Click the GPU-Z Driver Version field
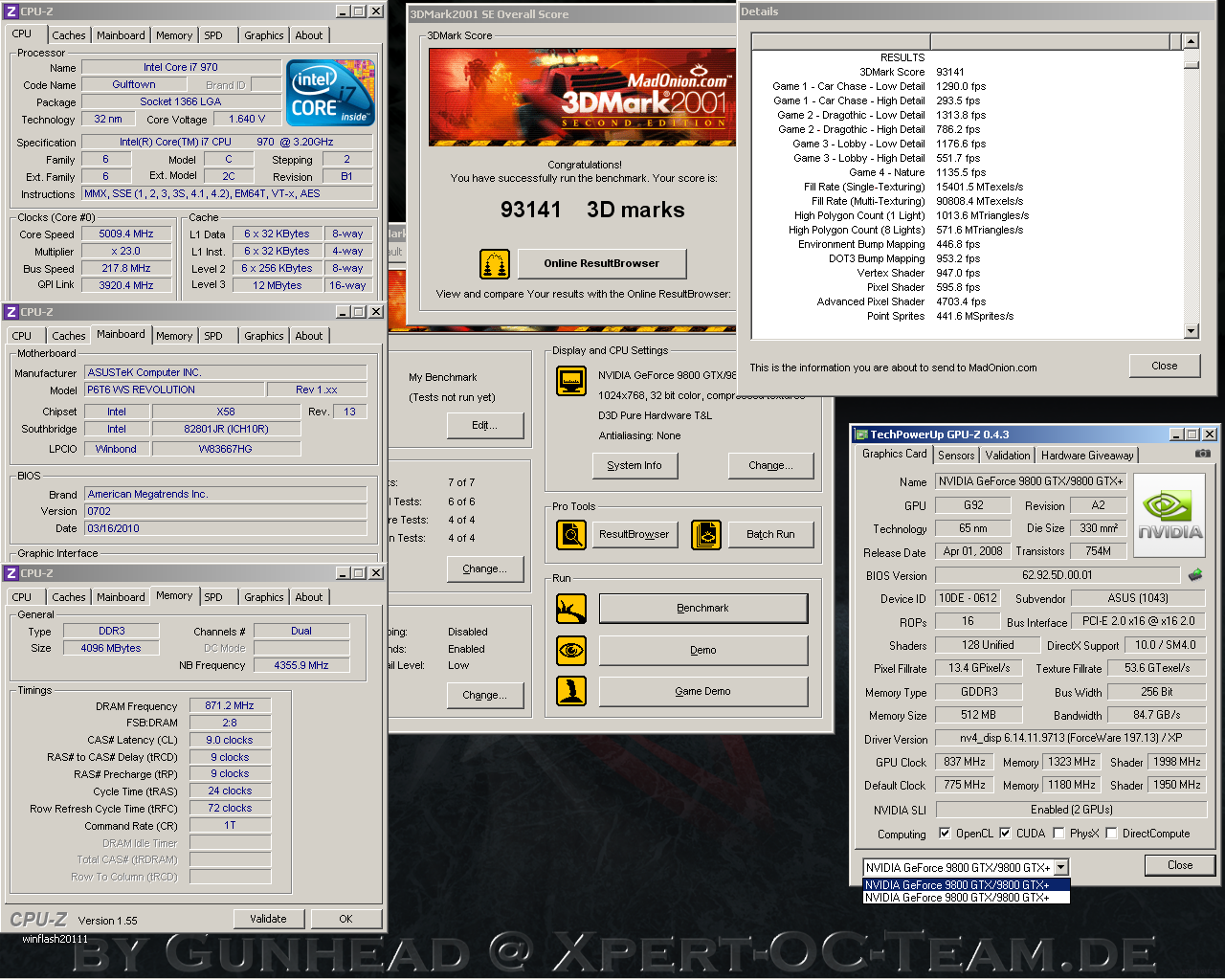The width and height of the screenshot is (1225, 980). click(1071, 738)
